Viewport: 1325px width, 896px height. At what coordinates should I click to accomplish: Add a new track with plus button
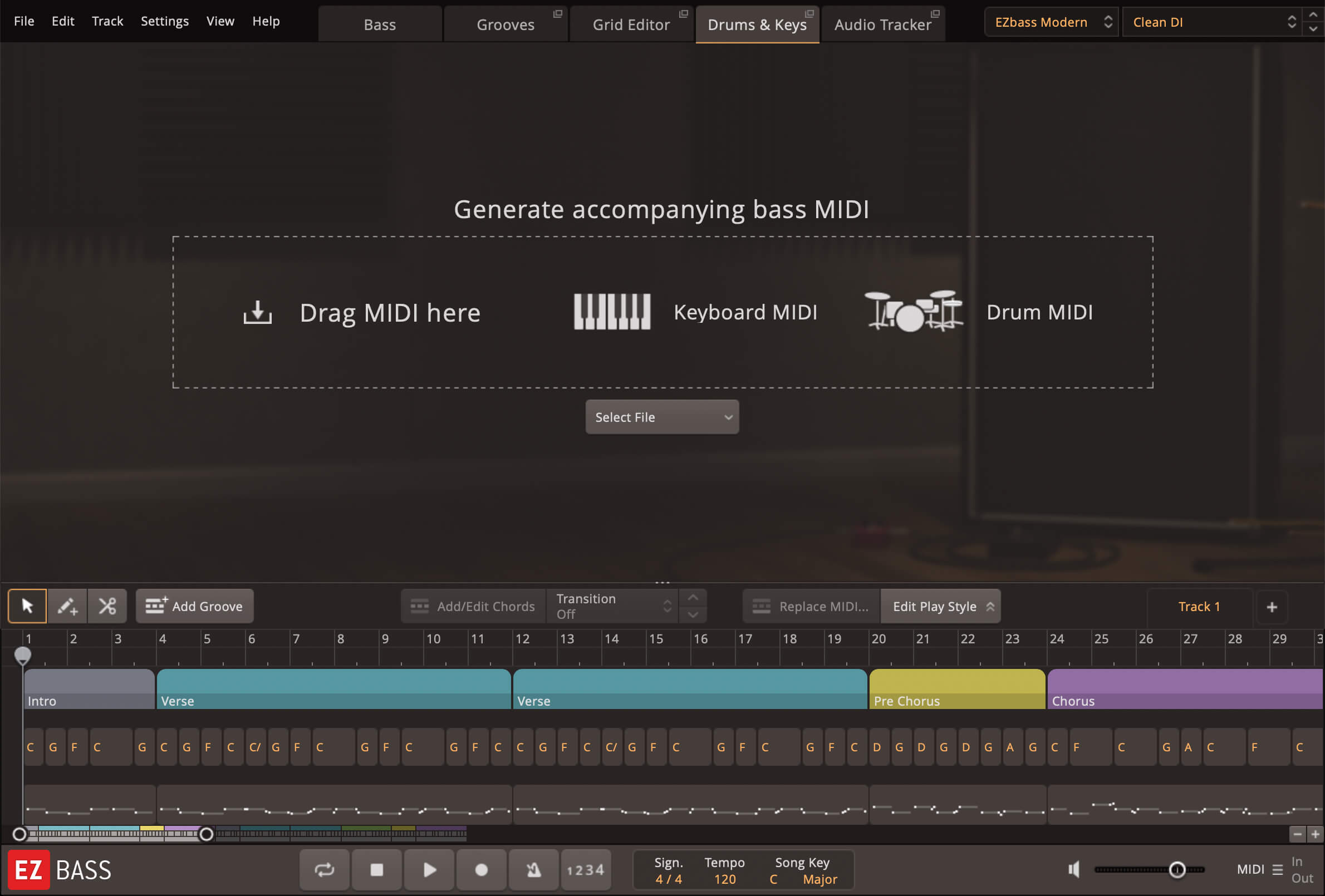1272,607
